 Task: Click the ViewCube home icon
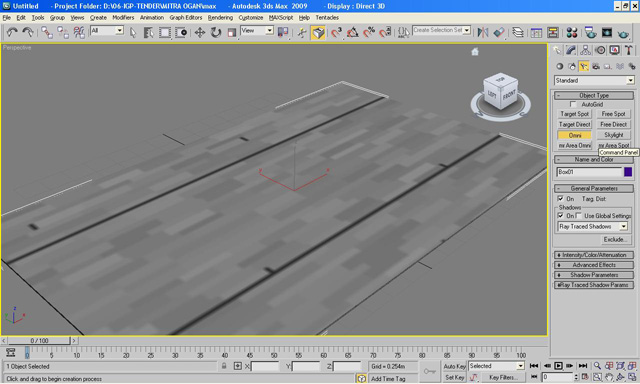pos(475,52)
